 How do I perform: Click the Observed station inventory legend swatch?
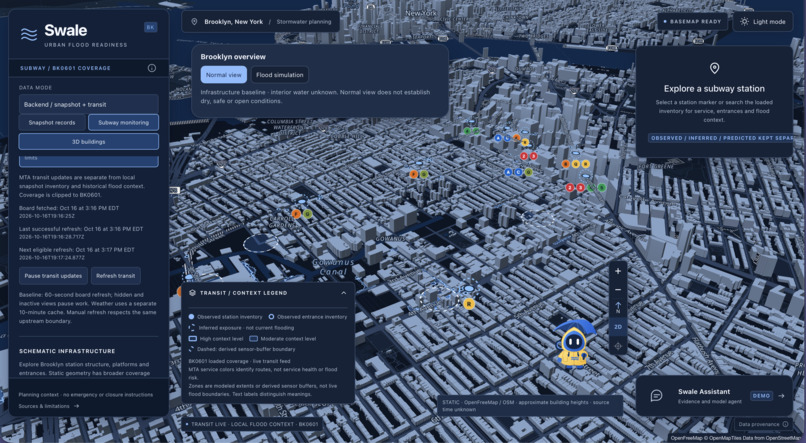pyautogui.click(x=192, y=317)
